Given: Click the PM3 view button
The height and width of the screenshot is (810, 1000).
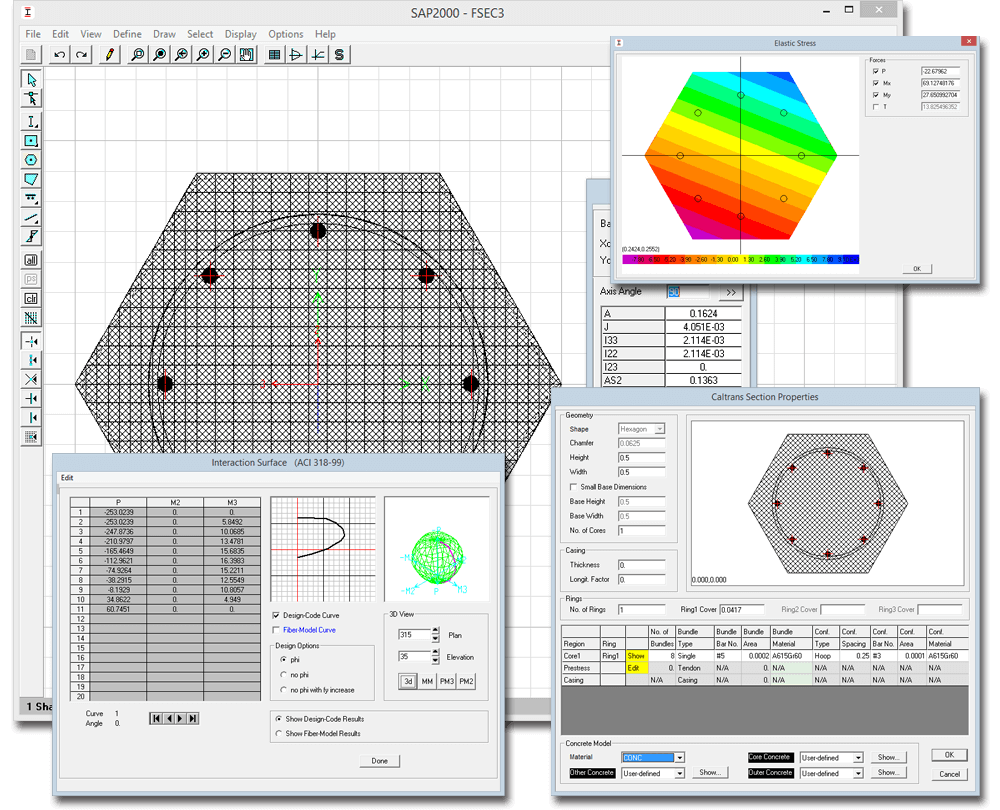Looking at the screenshot, I should point(446,681).
